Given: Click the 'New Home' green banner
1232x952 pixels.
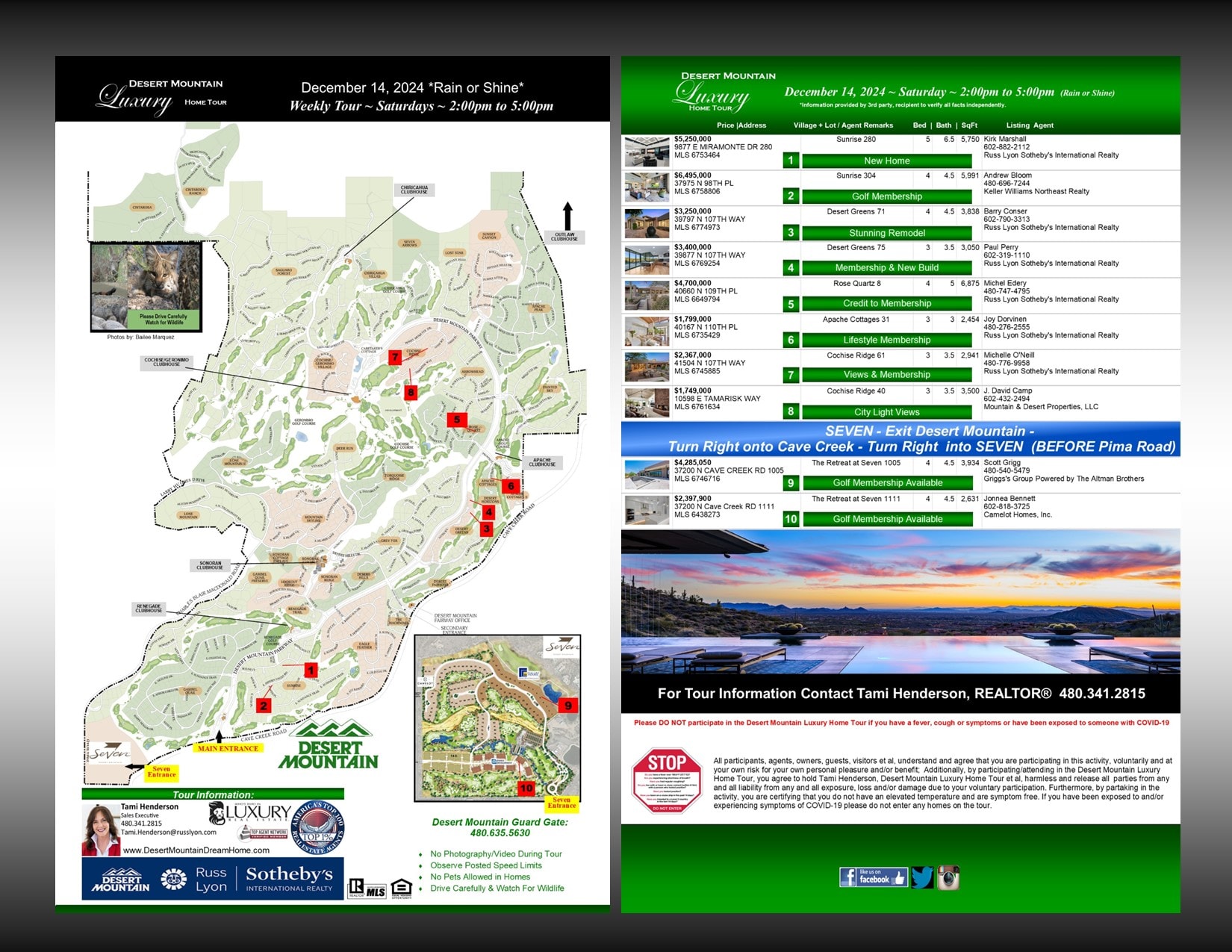Looking at the screenshot, I should tap(886, 161).
